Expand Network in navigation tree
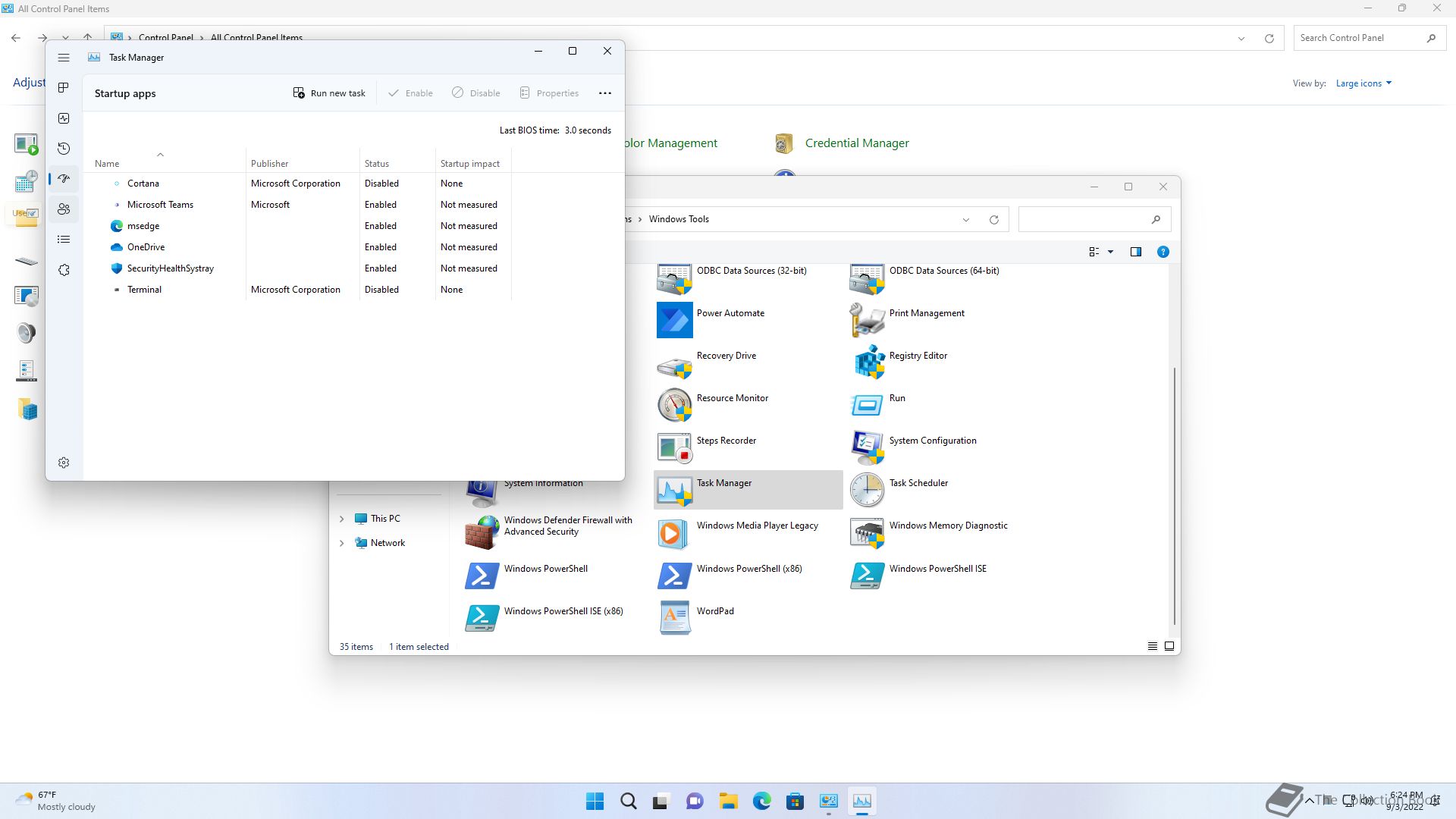 click(341, 544)
